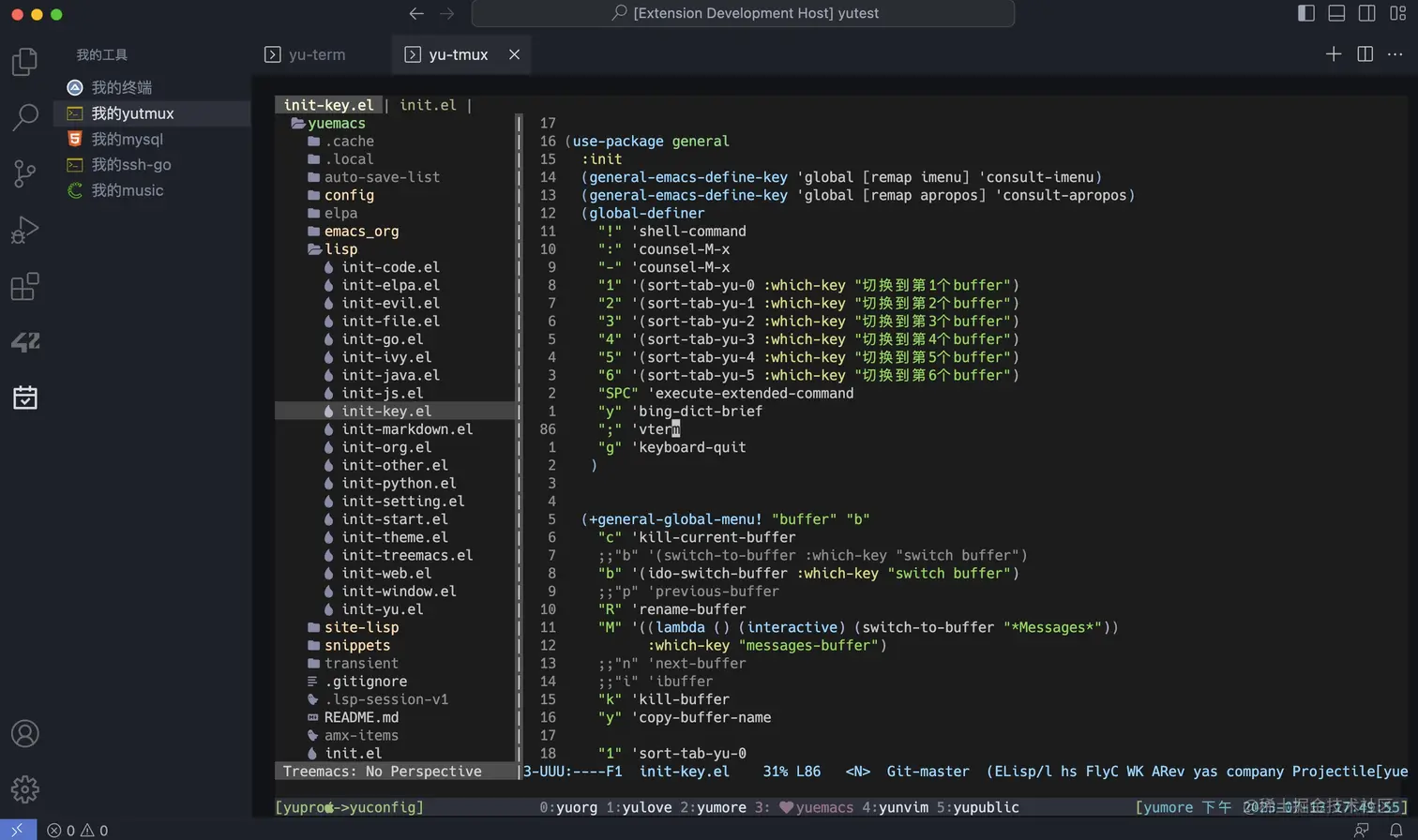Open the Search view in the activity bar
Screen dimensions: 1418x840
(23, 119)
